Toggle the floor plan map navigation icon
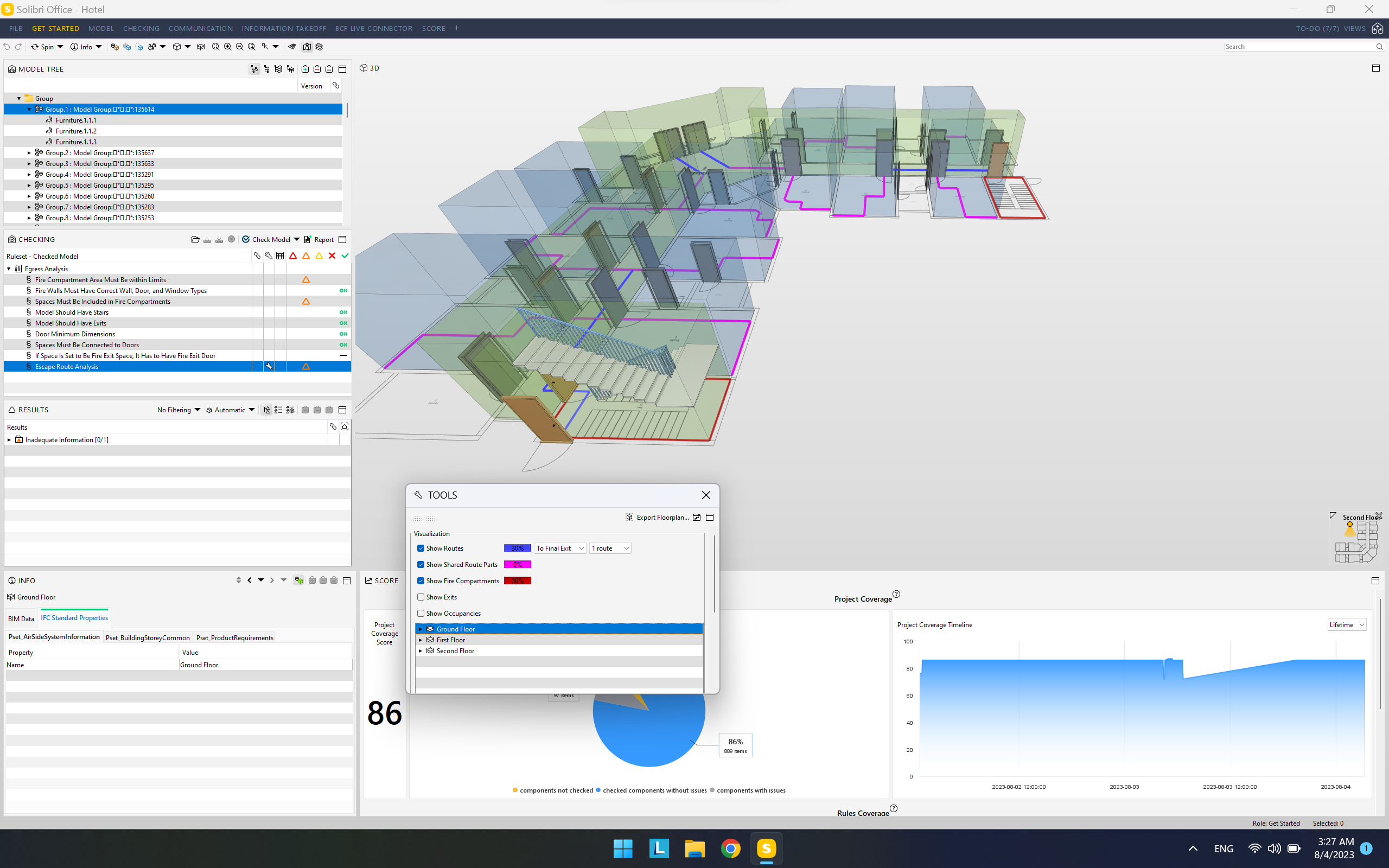 [x=307, y=47]
